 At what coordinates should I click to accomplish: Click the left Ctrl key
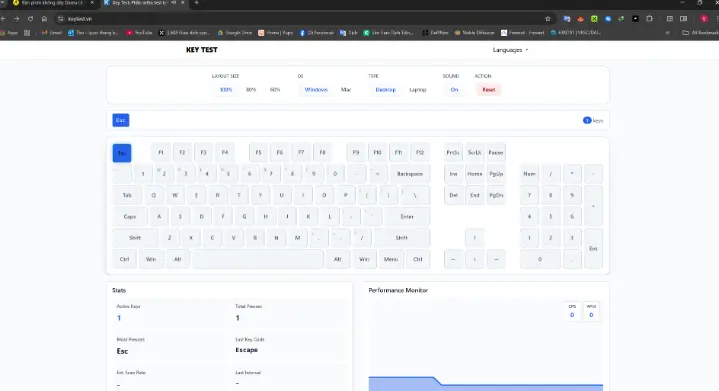[124, 259]
